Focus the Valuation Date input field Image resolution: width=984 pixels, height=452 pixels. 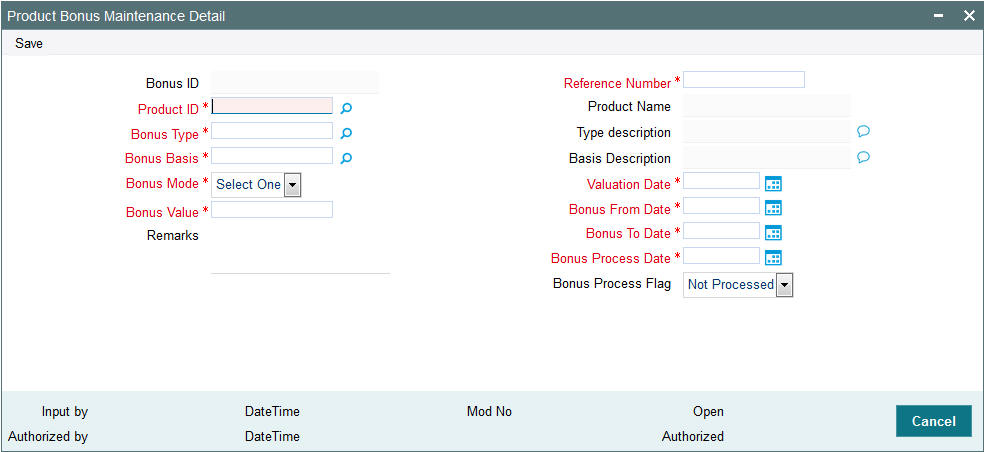click(x=722, y=181)
